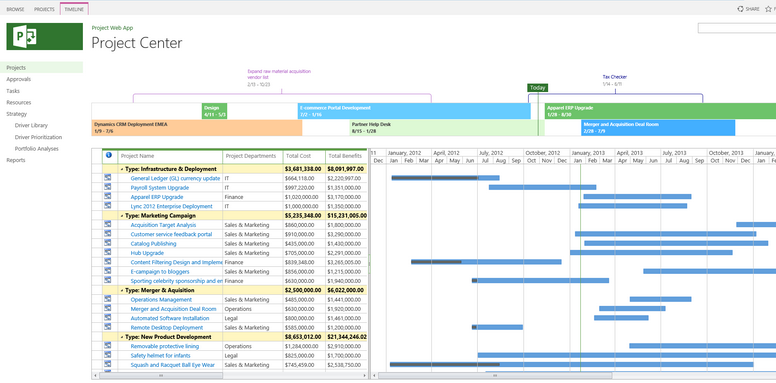This screenshot has height=383, width=776.
Task: Click the info icon column header
Action: 109,155
